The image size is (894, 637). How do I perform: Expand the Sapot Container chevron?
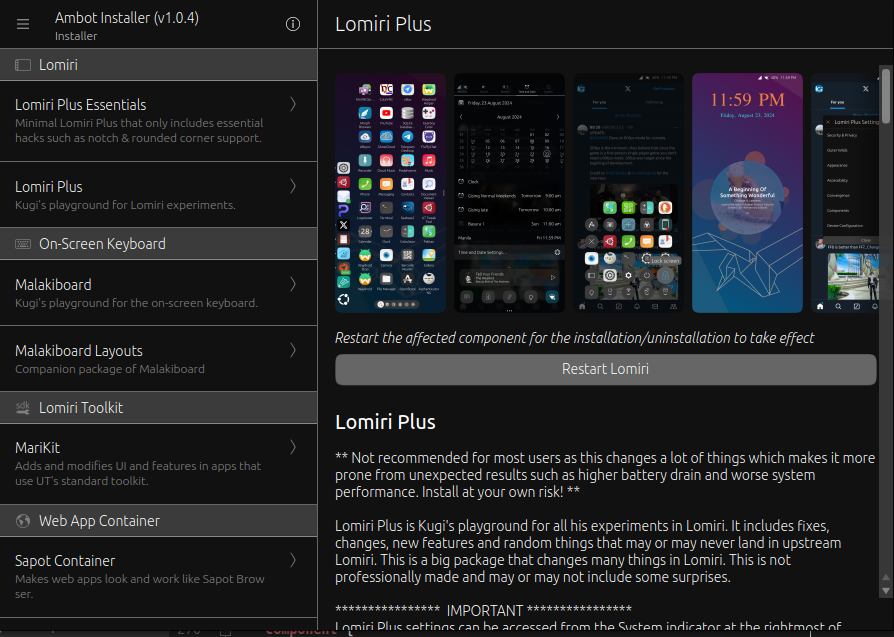(293, 560)
